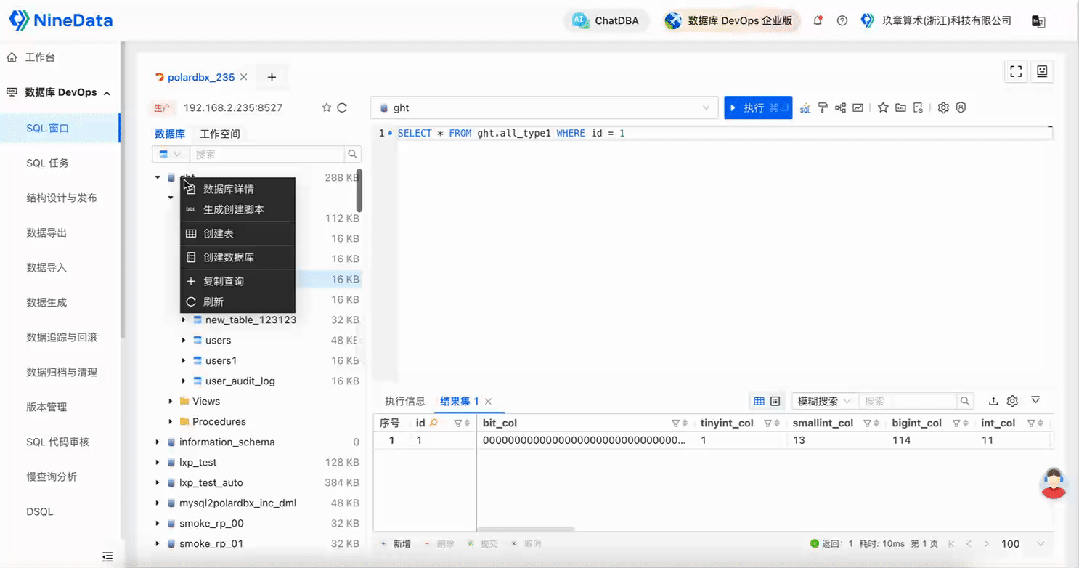Switch results to grid view icon
The image size is (1079, 568).
(759, 401)
